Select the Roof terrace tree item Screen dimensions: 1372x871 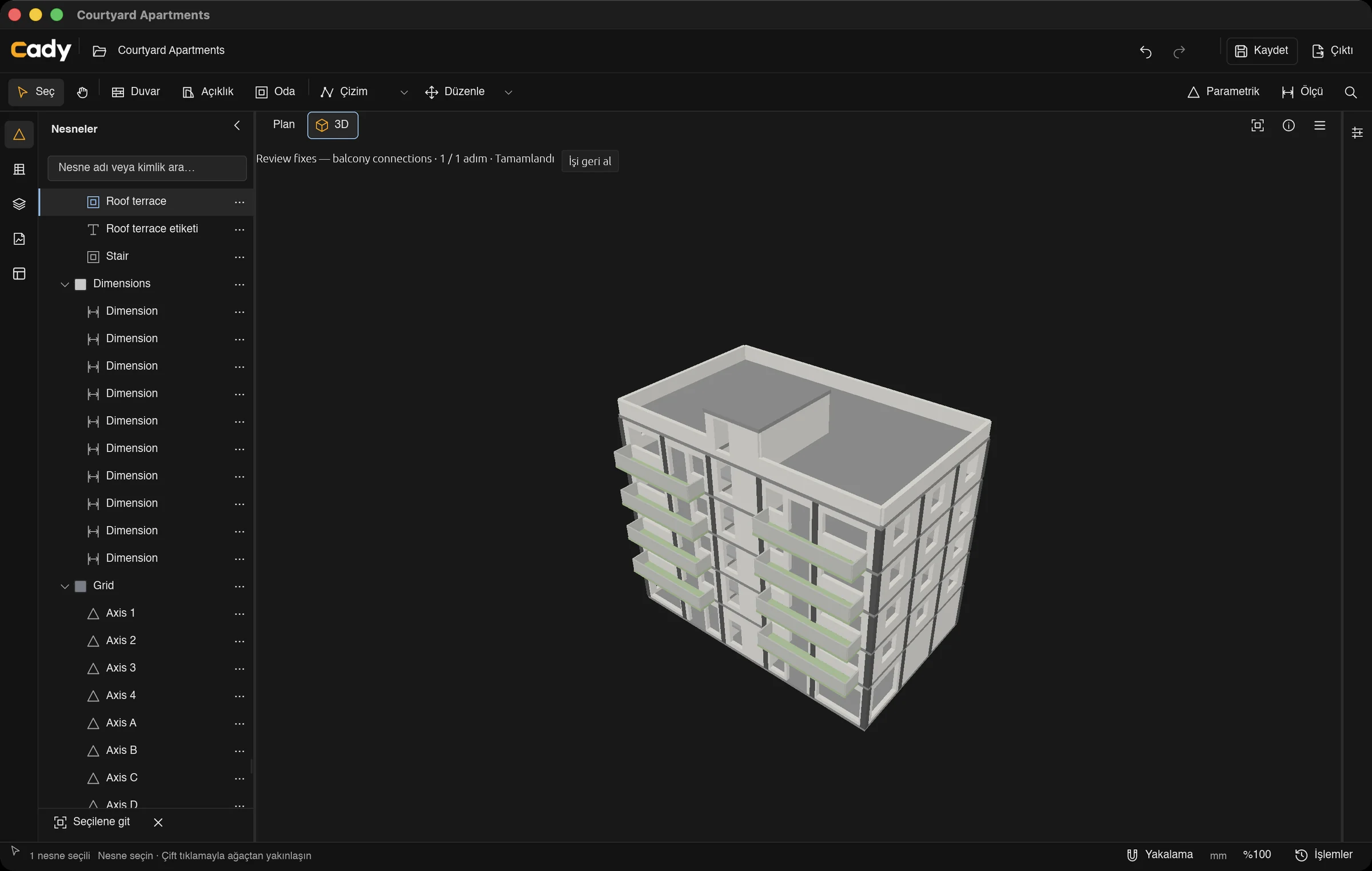146,202
